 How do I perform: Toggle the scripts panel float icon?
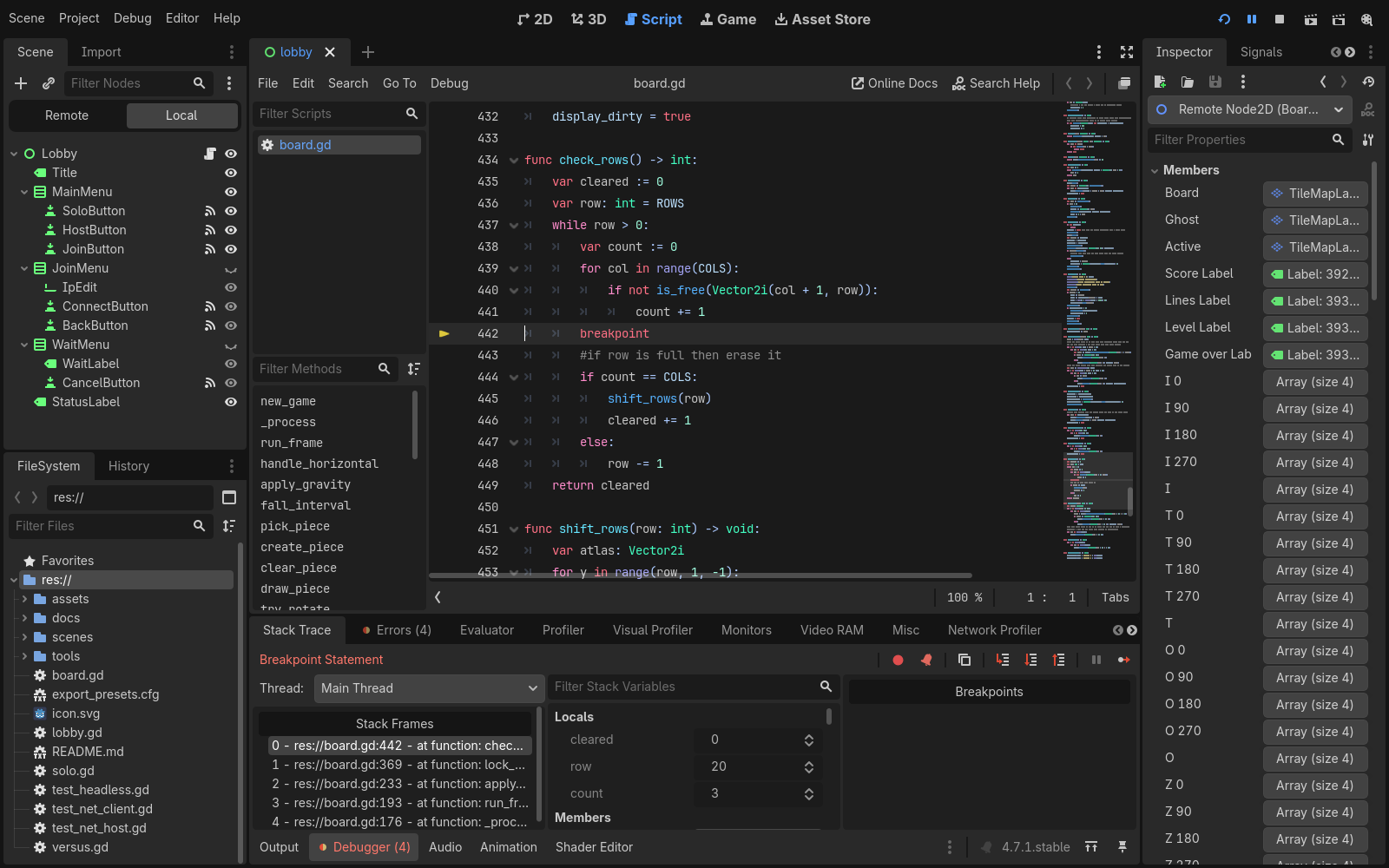(1124, 83)
